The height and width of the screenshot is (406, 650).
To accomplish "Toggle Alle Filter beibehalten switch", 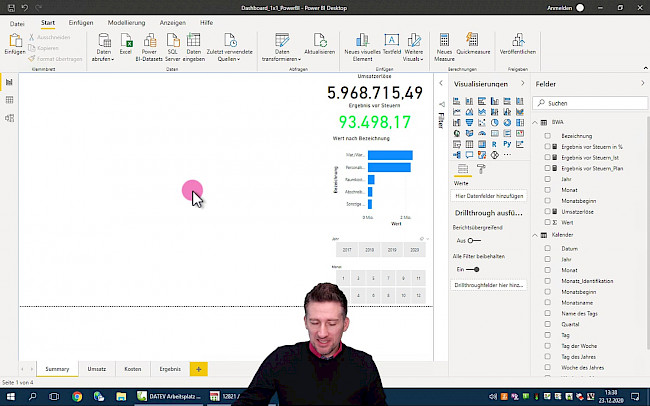I will [x=473, y=269].
